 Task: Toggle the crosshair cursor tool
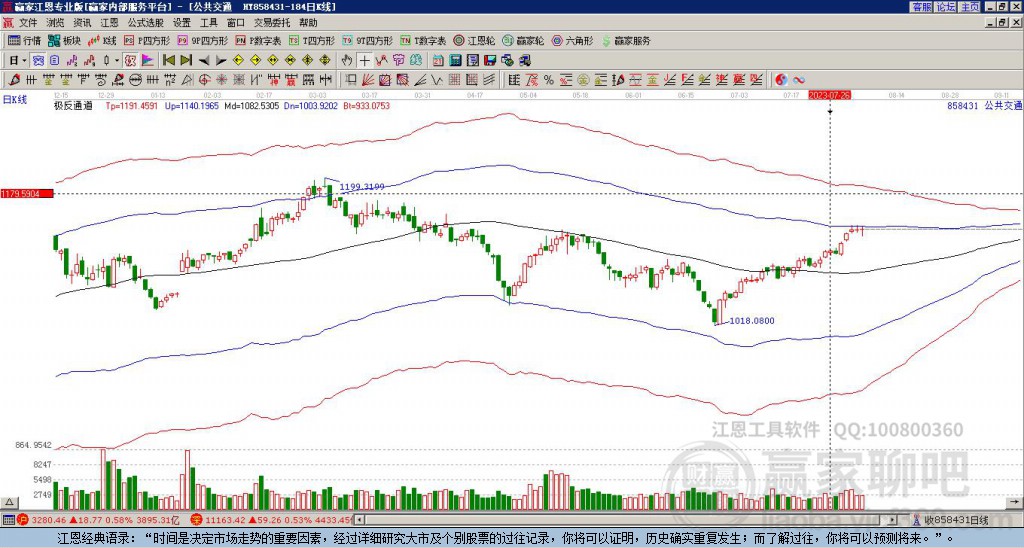pyautogui.click(x=364, y=61)
